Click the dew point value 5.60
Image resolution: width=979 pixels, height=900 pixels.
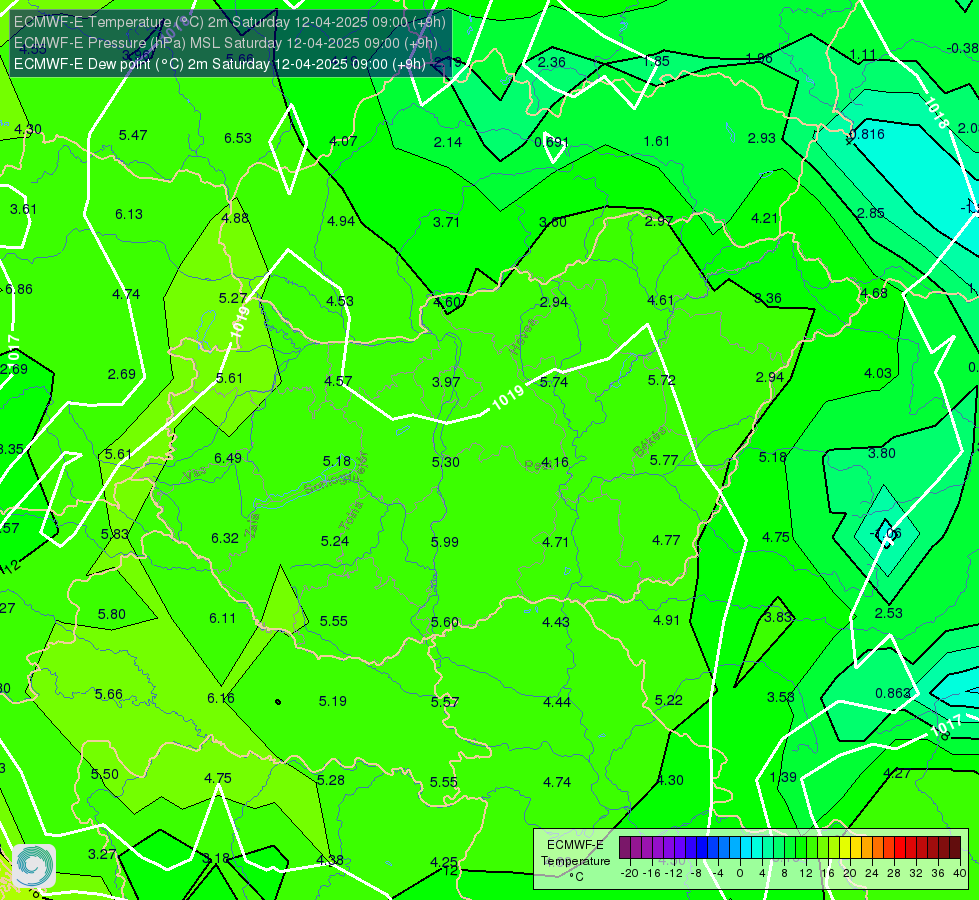coord(445,622)
